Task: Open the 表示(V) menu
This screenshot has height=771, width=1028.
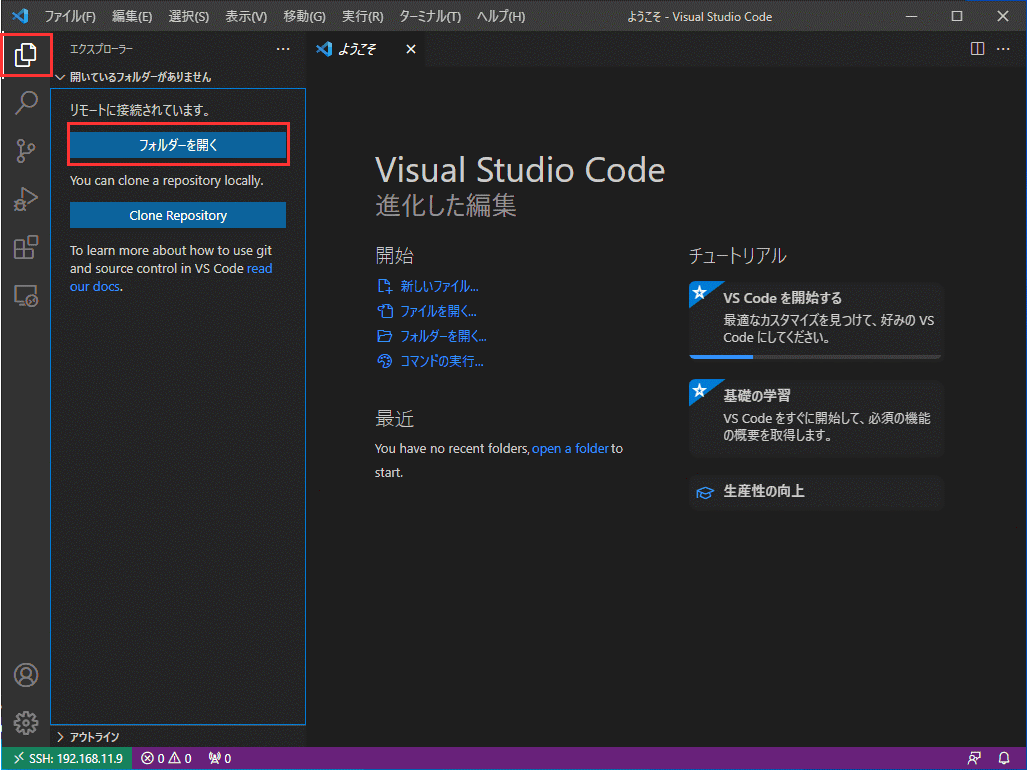Action: (246, 16)
